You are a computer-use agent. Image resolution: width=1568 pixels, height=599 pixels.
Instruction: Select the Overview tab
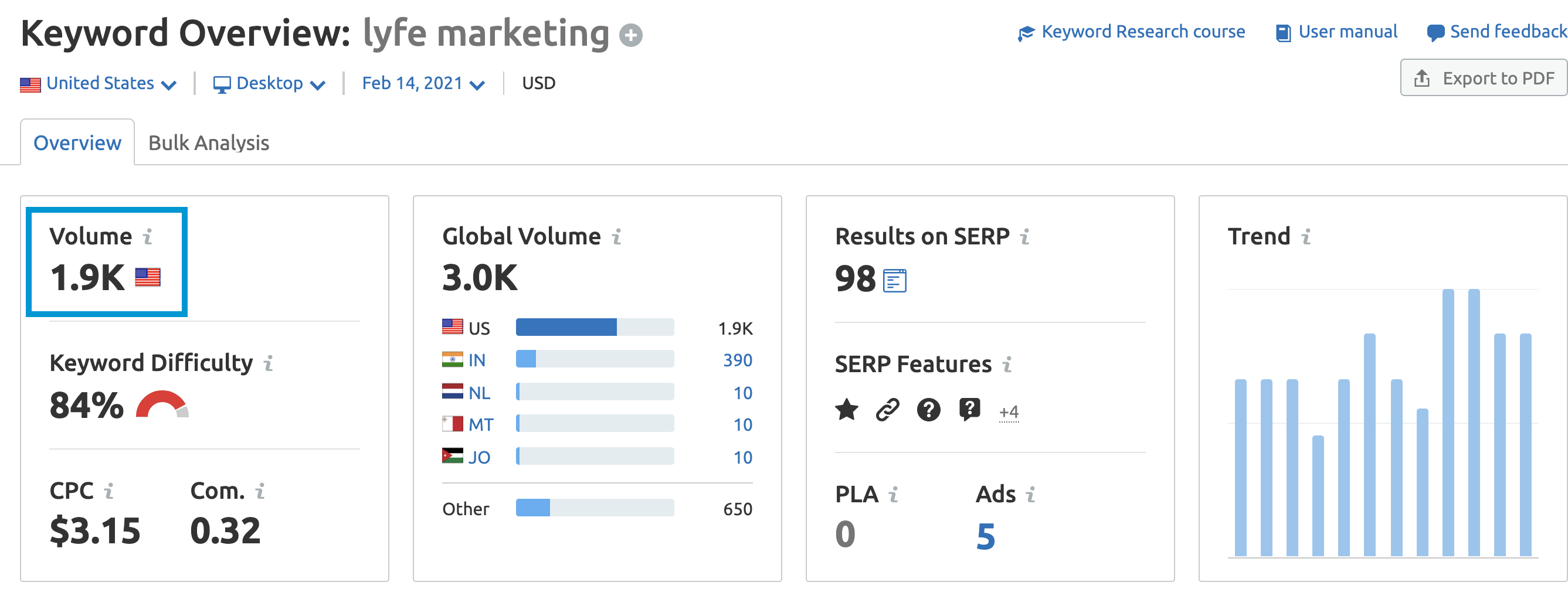pyautogui.click(x=77, y=143)
